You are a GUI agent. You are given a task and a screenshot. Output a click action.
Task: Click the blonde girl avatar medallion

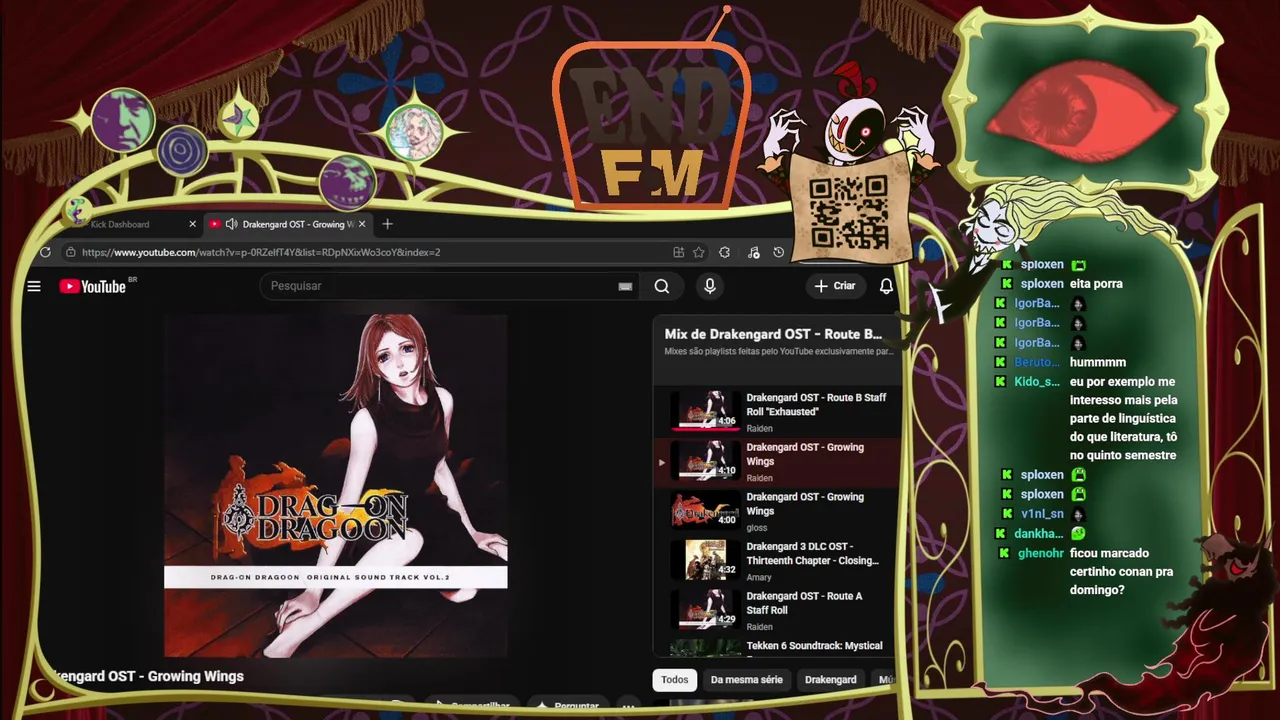tap(415, 132)
